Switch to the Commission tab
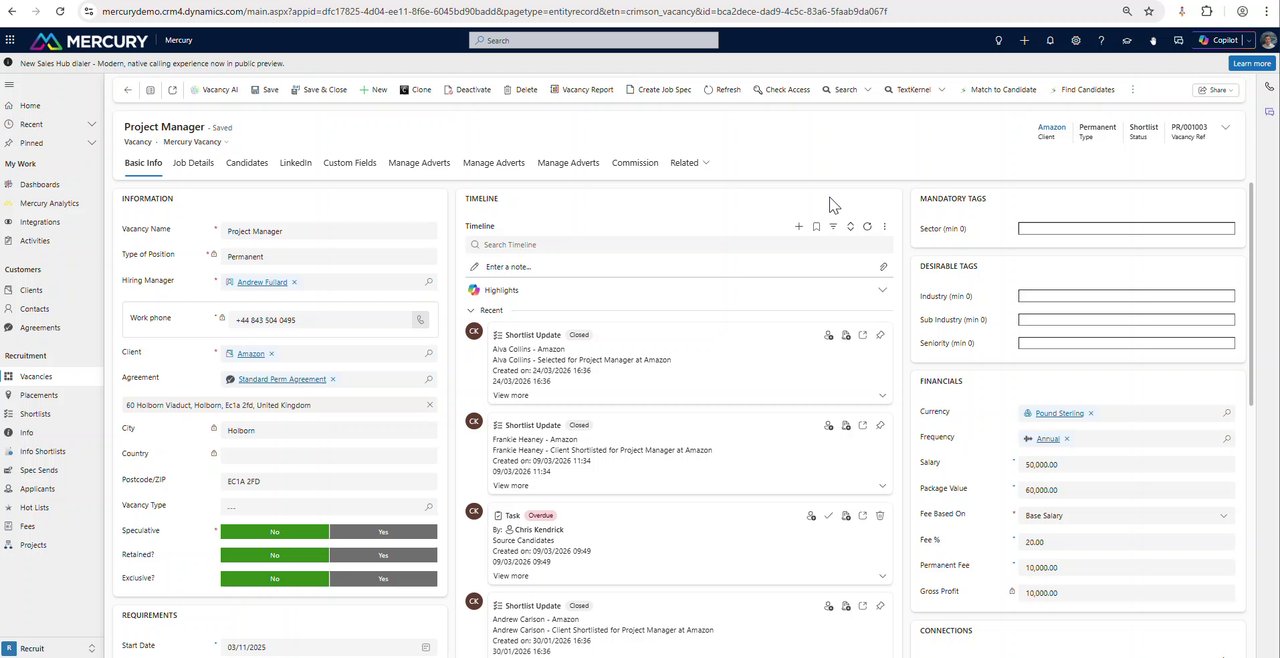The height and width of the screenshot is (658, 1280). (x=635, y=163)
